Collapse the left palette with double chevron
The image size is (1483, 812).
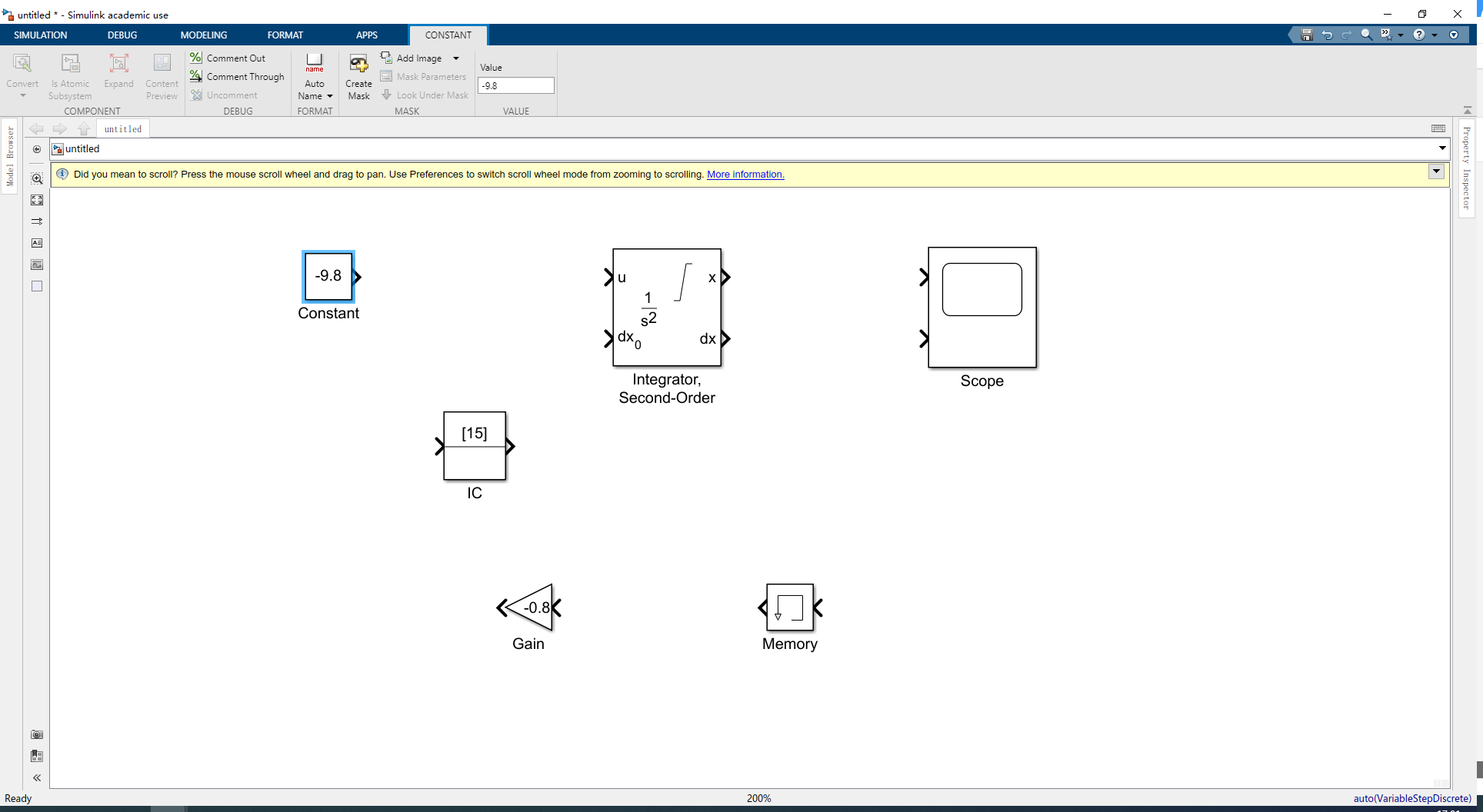coord(37,777)
